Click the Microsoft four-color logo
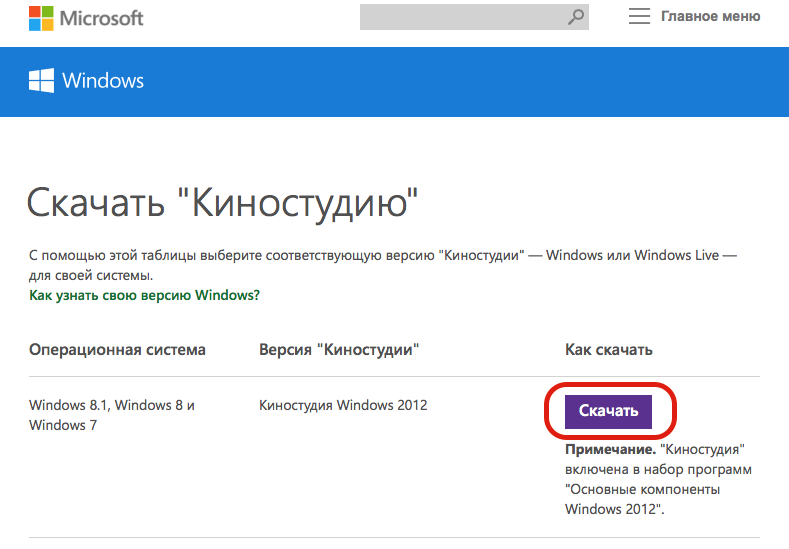The width and height of the screenshot is (789, 549). click(x=41, y=19)
